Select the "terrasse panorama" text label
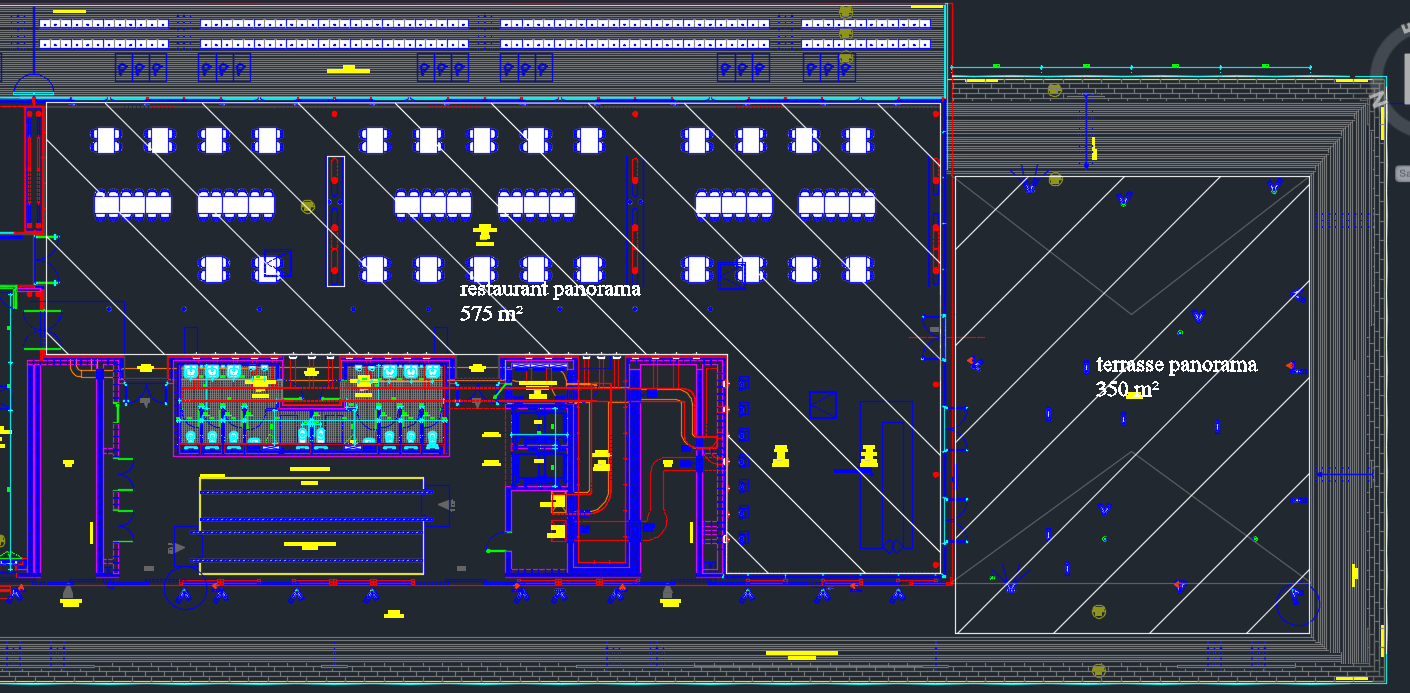This screenshot has height=693, width=1410. [1176, 365]
